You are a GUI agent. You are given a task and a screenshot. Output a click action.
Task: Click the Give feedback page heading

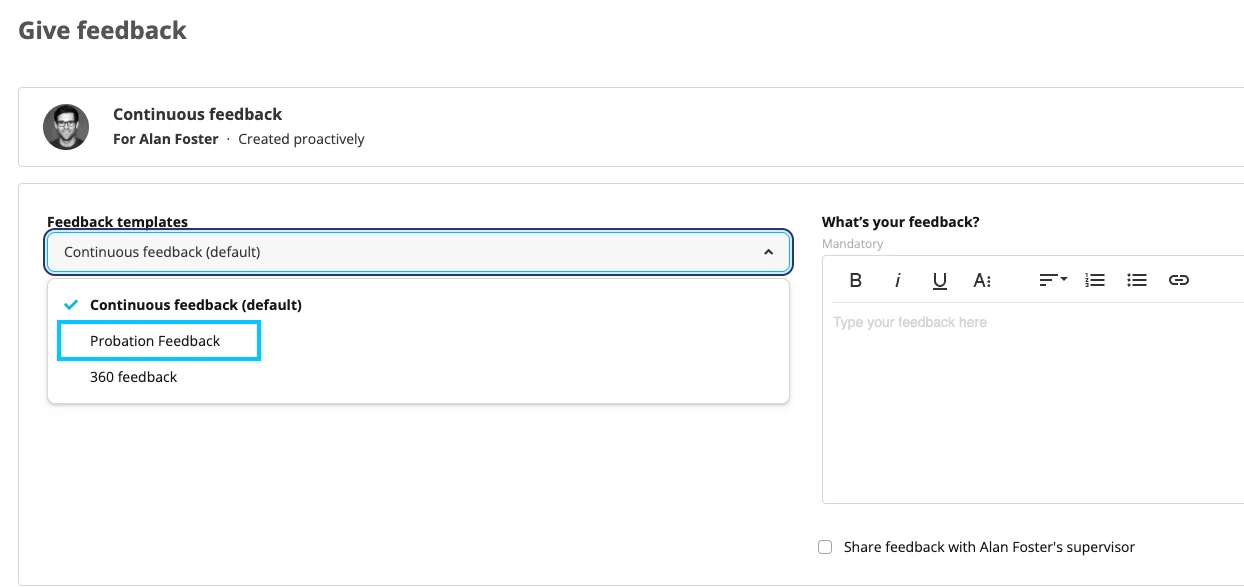(103, 30)
